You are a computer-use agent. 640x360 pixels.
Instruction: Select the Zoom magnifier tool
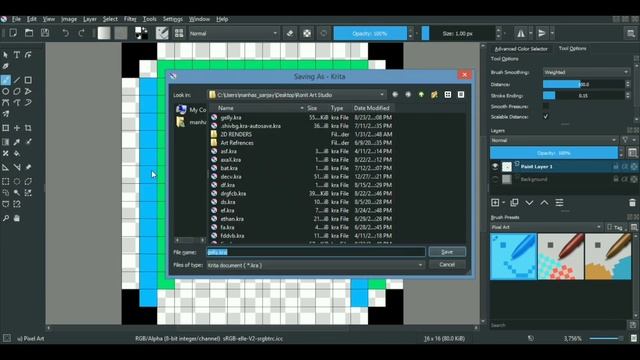tap(6, 218)
